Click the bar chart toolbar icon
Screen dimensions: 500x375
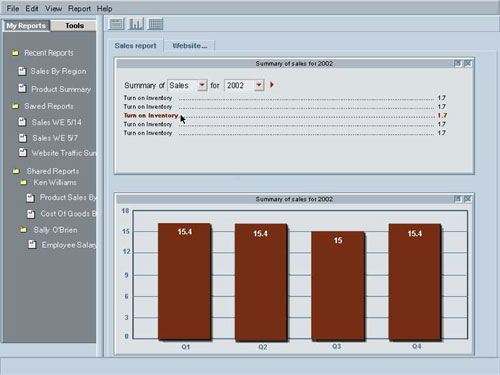136,24
